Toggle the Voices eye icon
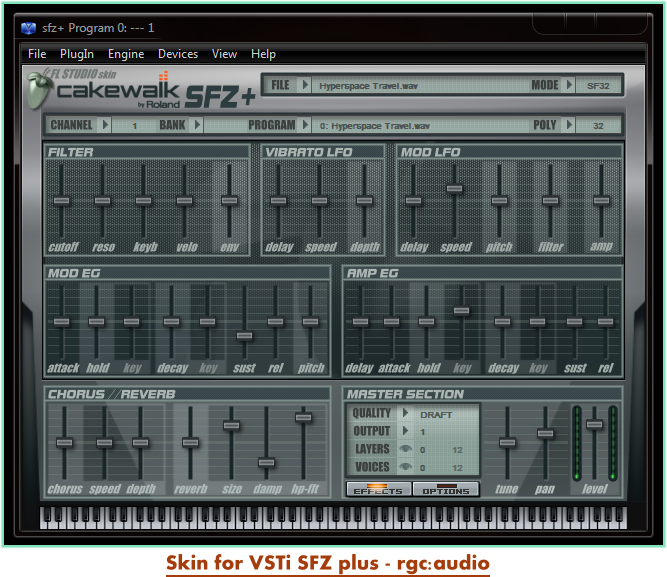The height and width of the screenshot is (577, 667). click(406, 467)
